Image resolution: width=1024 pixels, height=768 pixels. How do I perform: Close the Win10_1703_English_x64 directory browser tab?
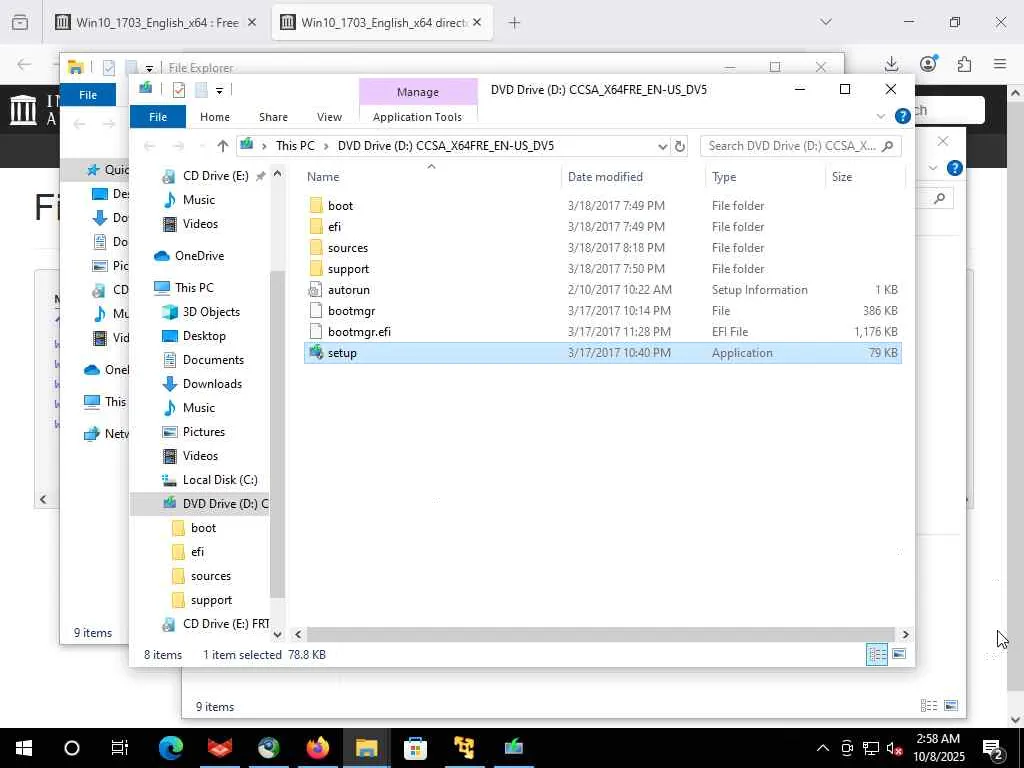point(477,23)
